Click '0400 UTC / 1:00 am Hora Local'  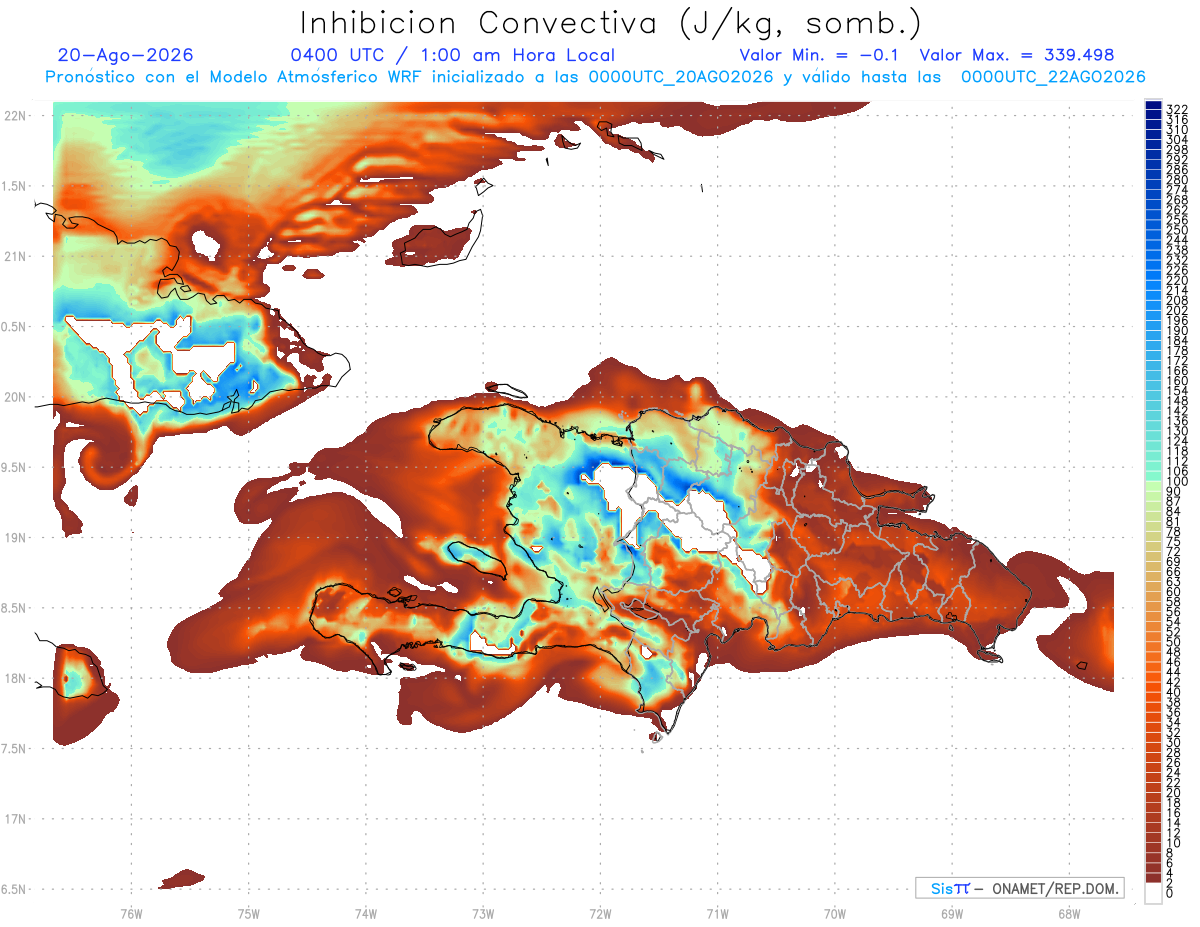pos(452,55)
